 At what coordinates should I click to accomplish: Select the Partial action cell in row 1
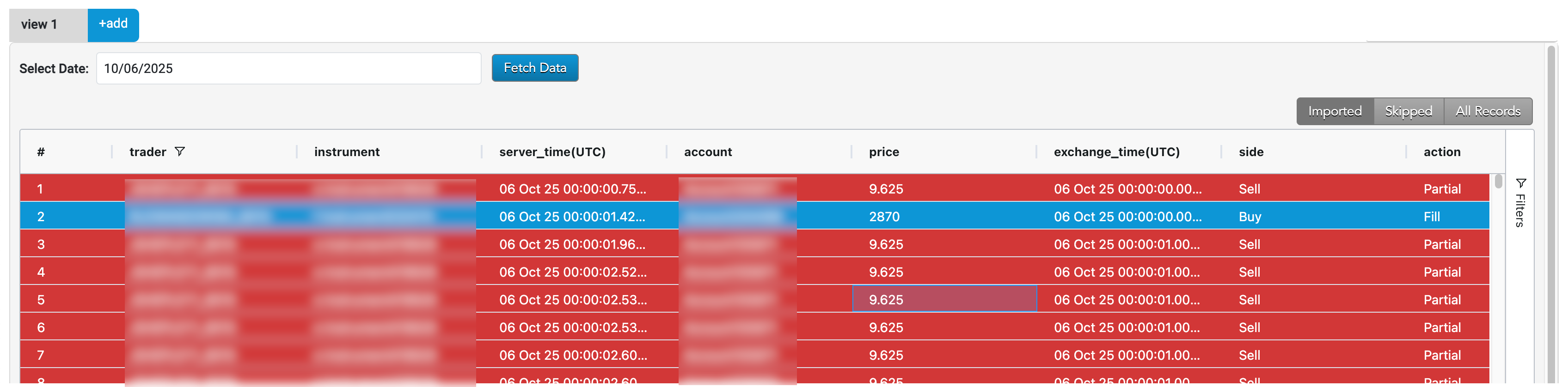(x=1441, y=189)
